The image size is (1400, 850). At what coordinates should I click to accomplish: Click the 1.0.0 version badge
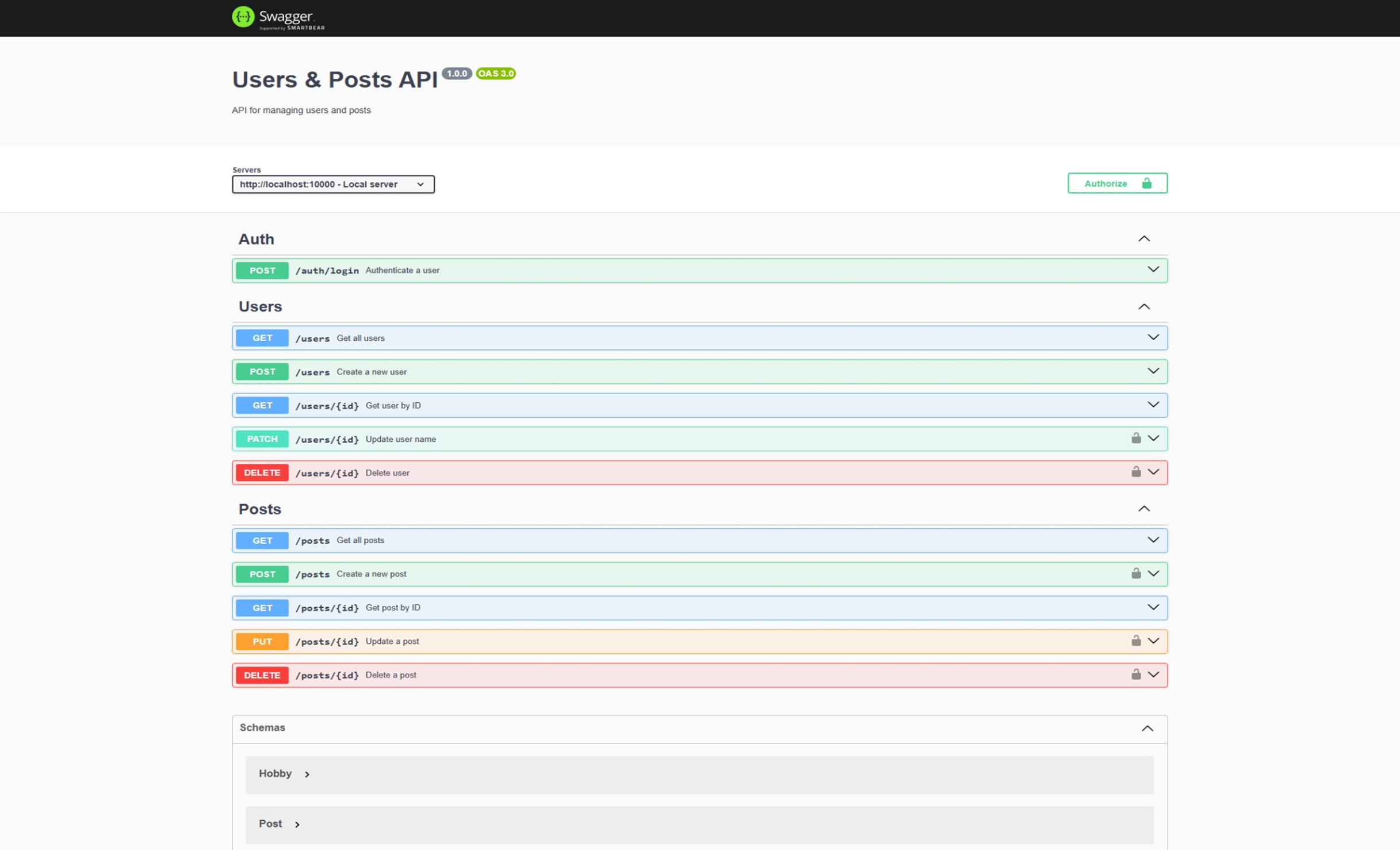pos(457,74)
